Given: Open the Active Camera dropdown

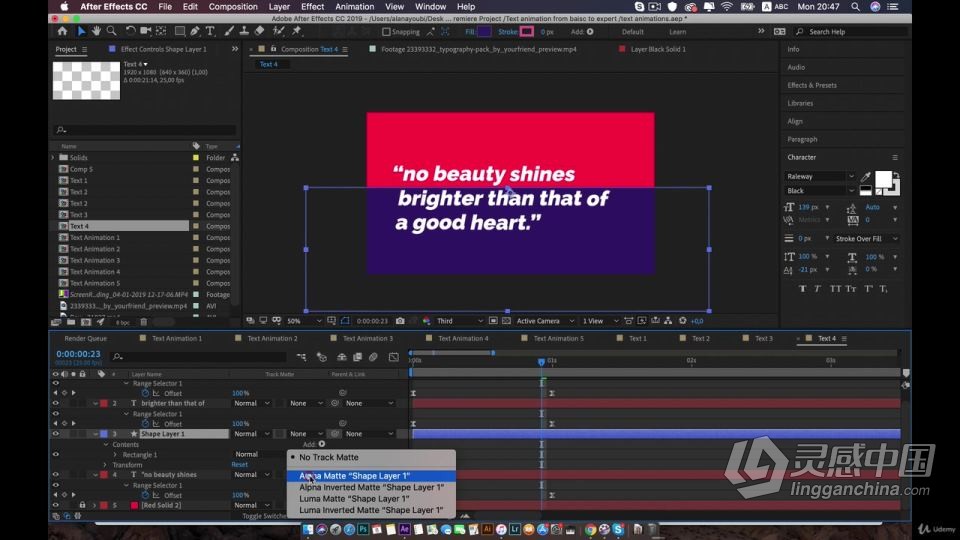Looking at the screenshot, I should [x=545, y=321].
